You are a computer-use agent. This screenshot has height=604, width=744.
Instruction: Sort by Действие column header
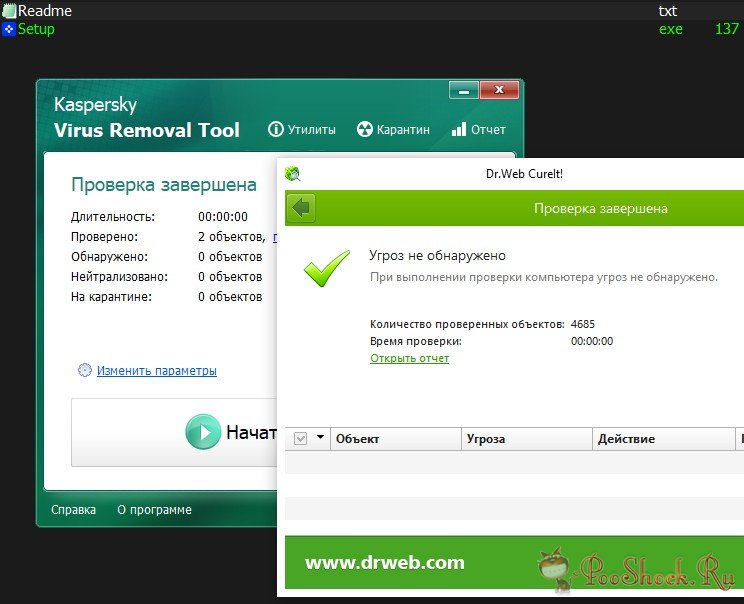point(663,439)
